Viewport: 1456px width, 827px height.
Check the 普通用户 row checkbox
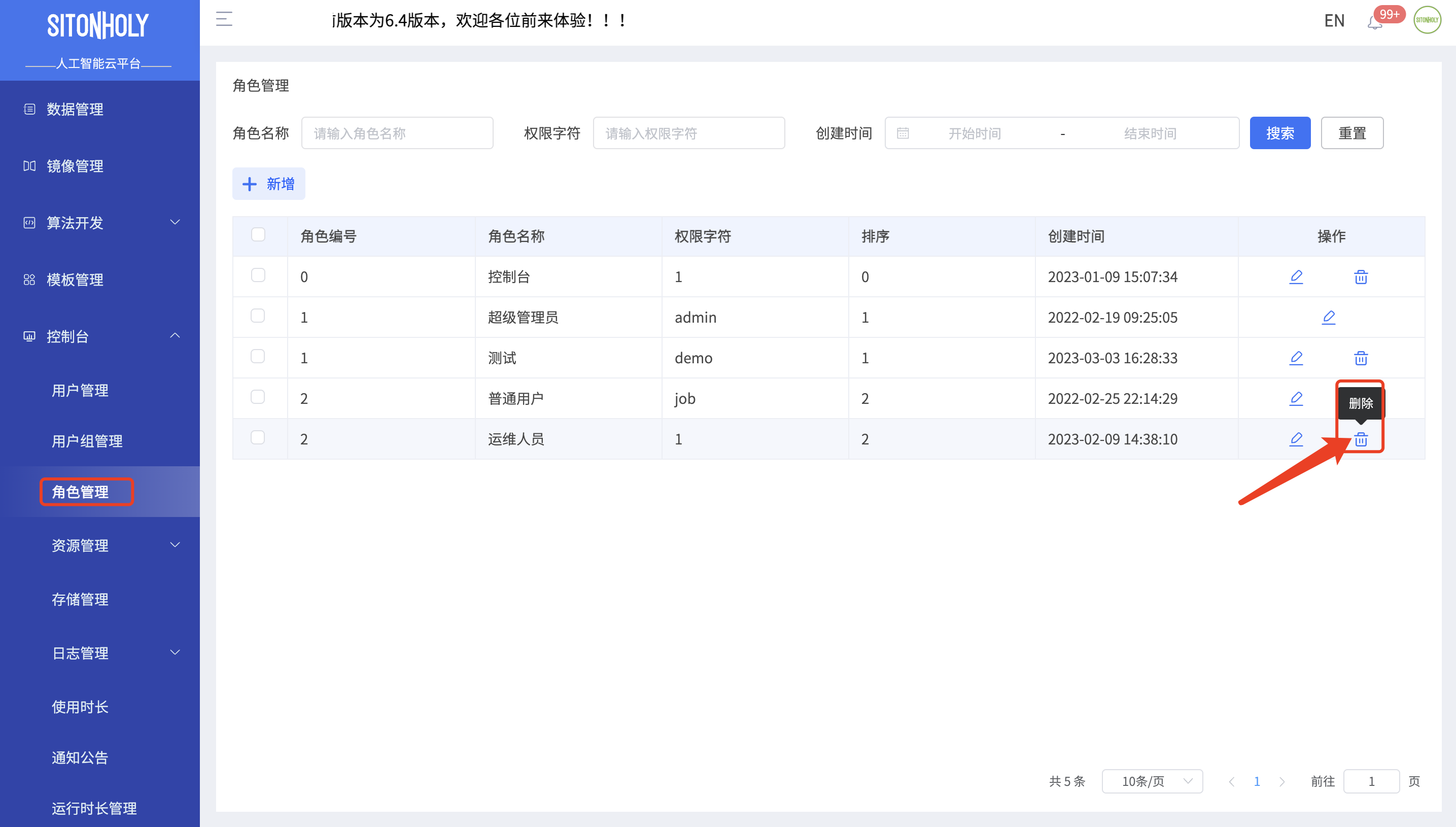click(258, 396)
